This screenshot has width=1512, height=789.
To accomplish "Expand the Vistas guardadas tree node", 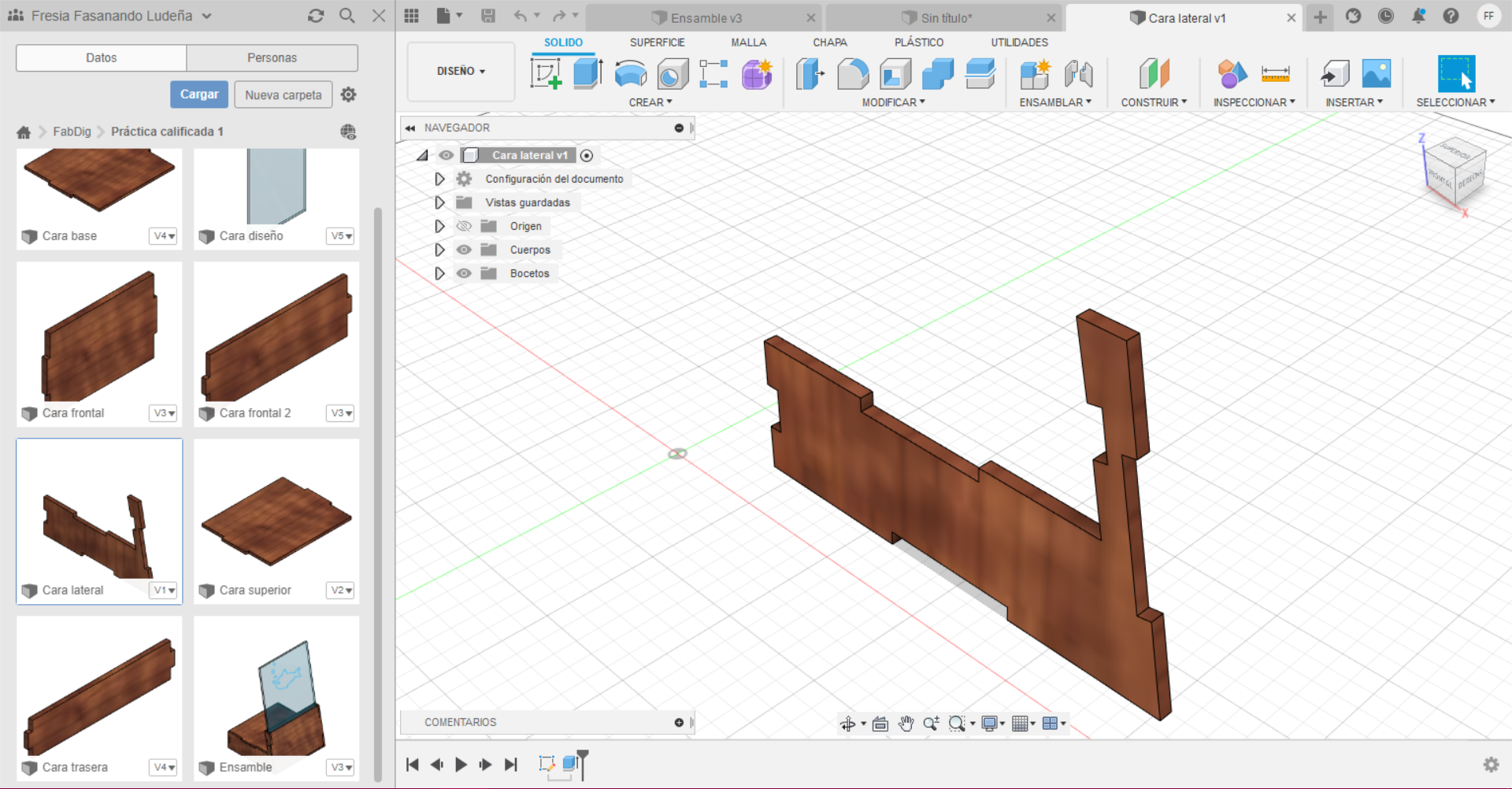I will pos(439,202).
